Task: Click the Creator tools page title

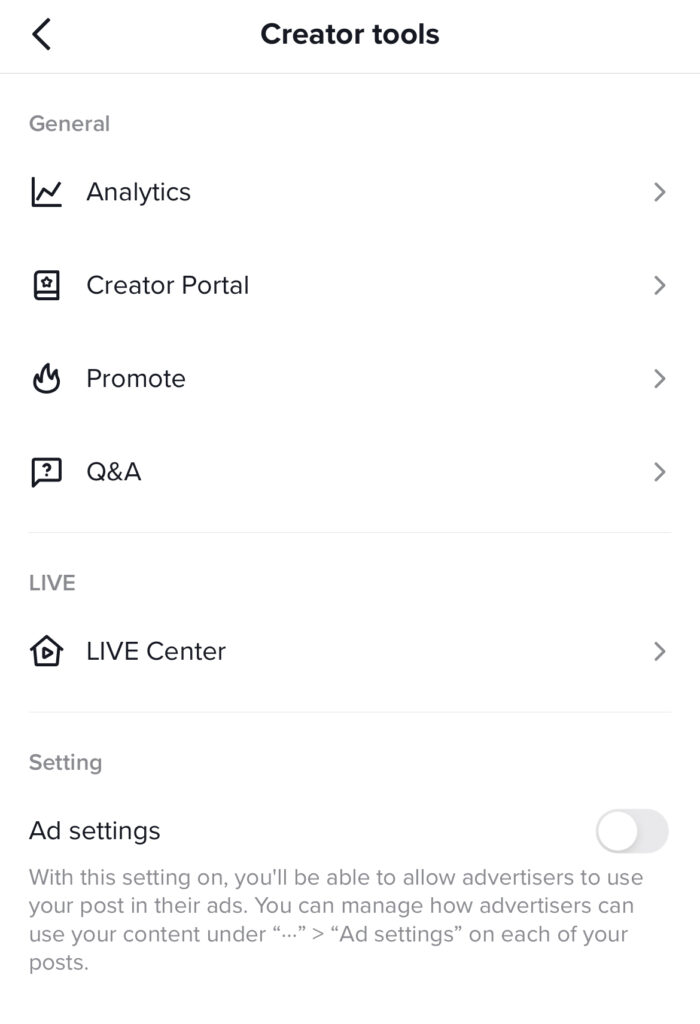Action: [x=350, y=34]
